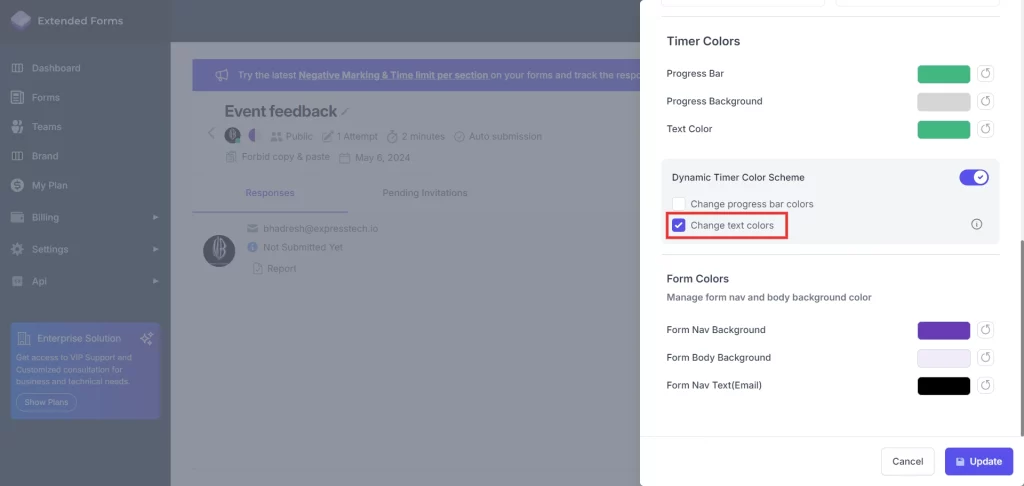Open the Progress Bar green color swatch

click(x=944, y=74)
